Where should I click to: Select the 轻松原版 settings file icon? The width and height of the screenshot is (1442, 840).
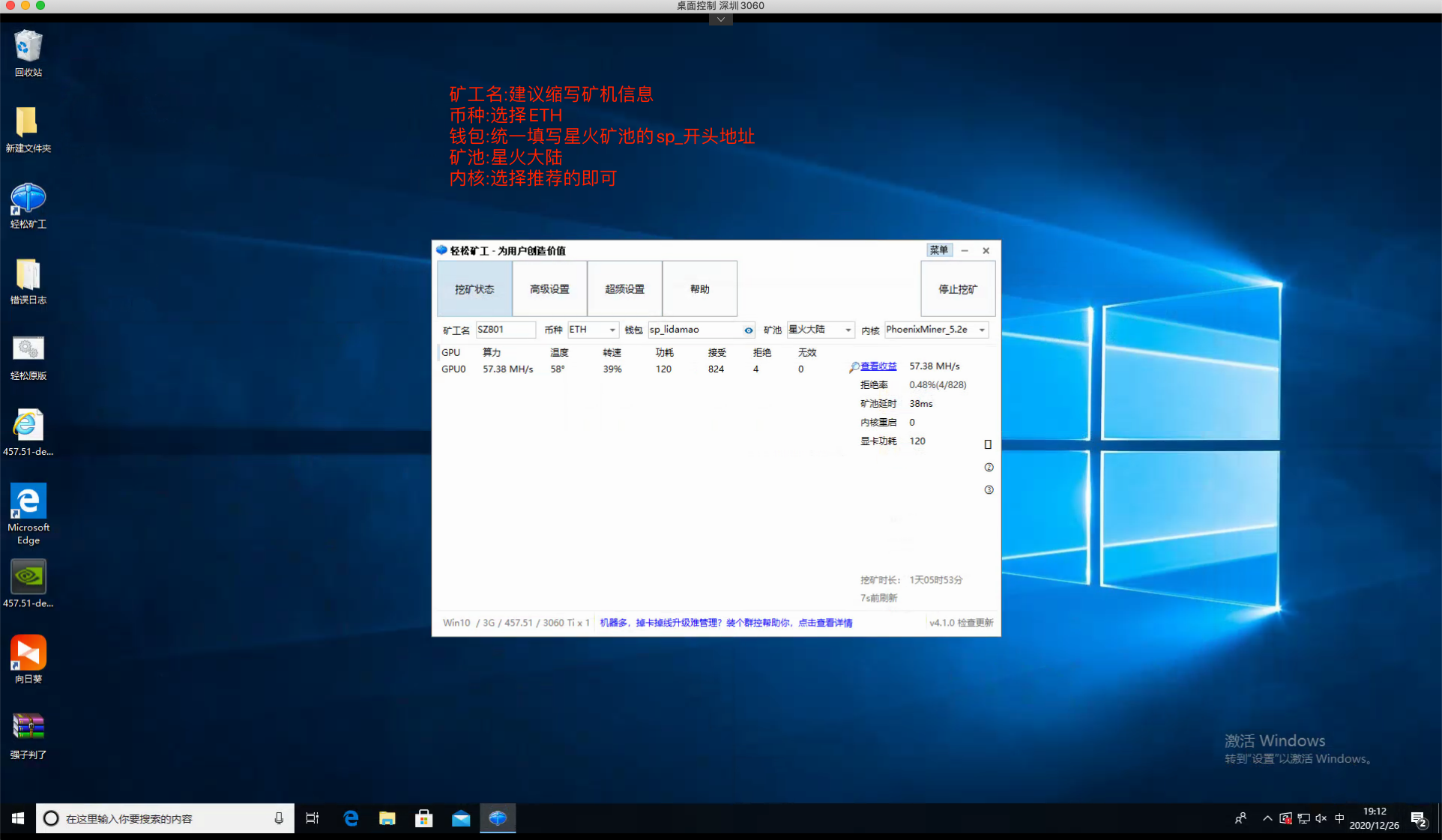(x=28, y=357)
